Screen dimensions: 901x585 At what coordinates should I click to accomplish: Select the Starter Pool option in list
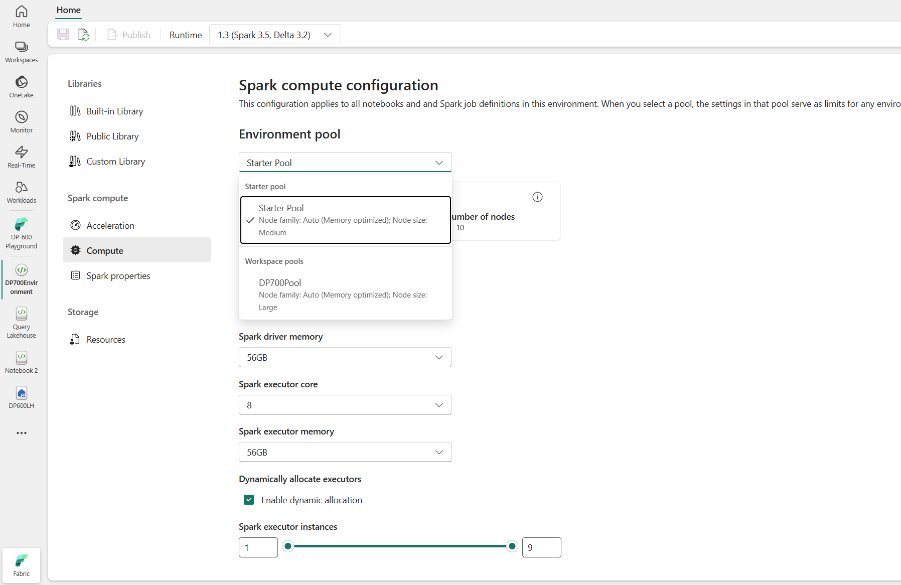point(345,220)
